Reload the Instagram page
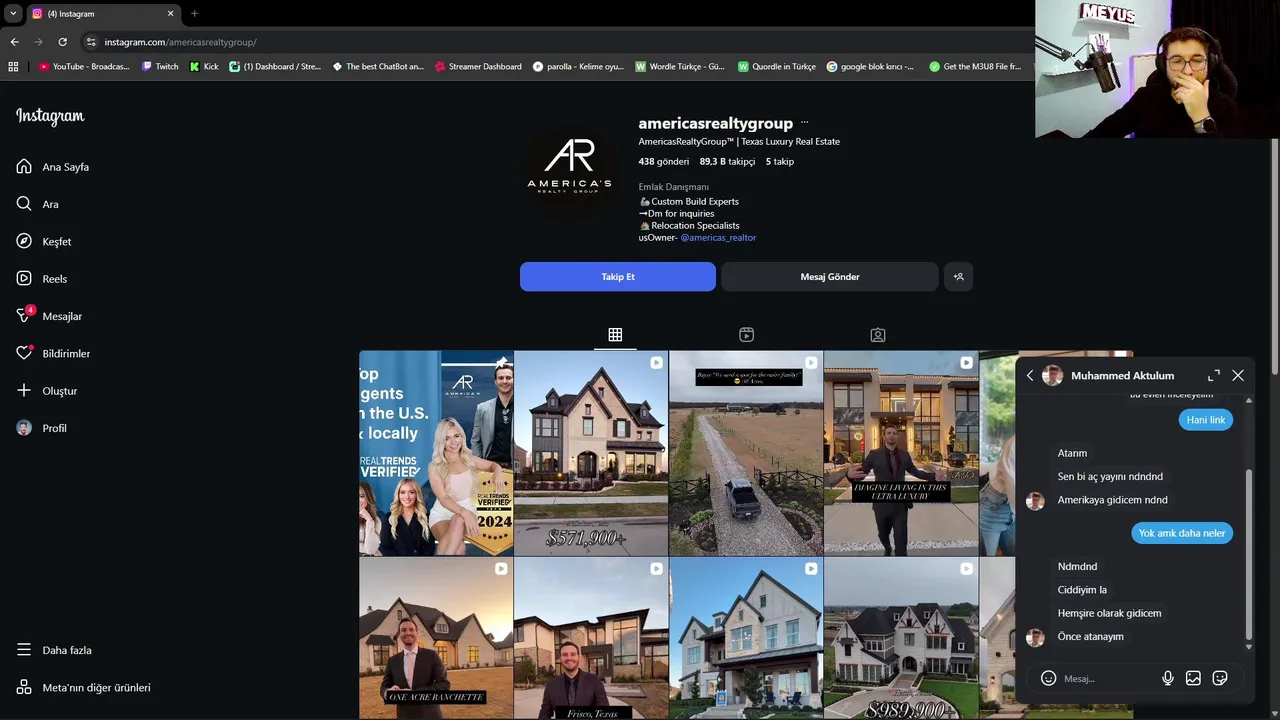 coord(62,42)
